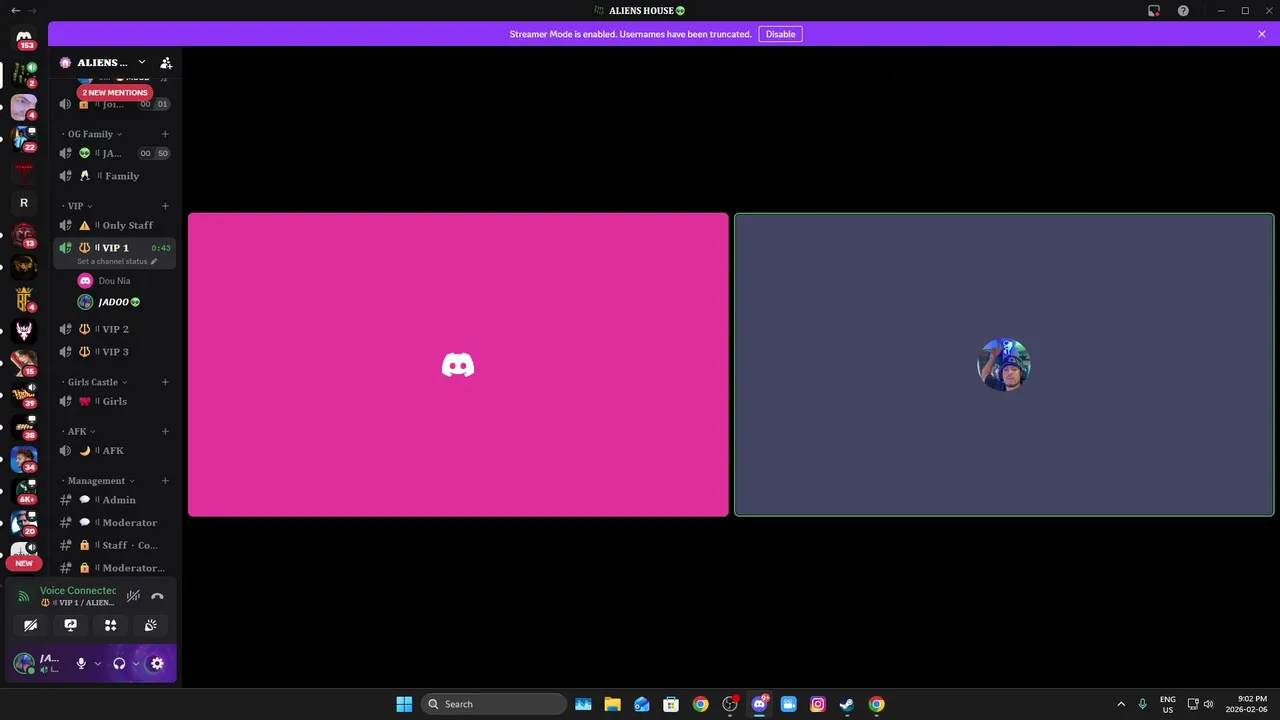Create channel in VIP category
The height and width of the screenshot is (720, 1280).
click(165, 206)
